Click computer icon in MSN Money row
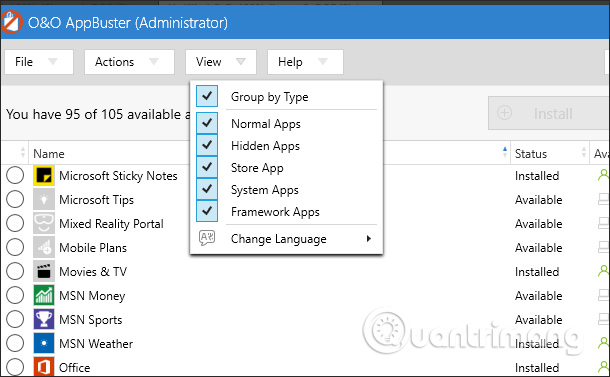The height and width of the screenshot is (377, 610). click(x=604, y=295)
